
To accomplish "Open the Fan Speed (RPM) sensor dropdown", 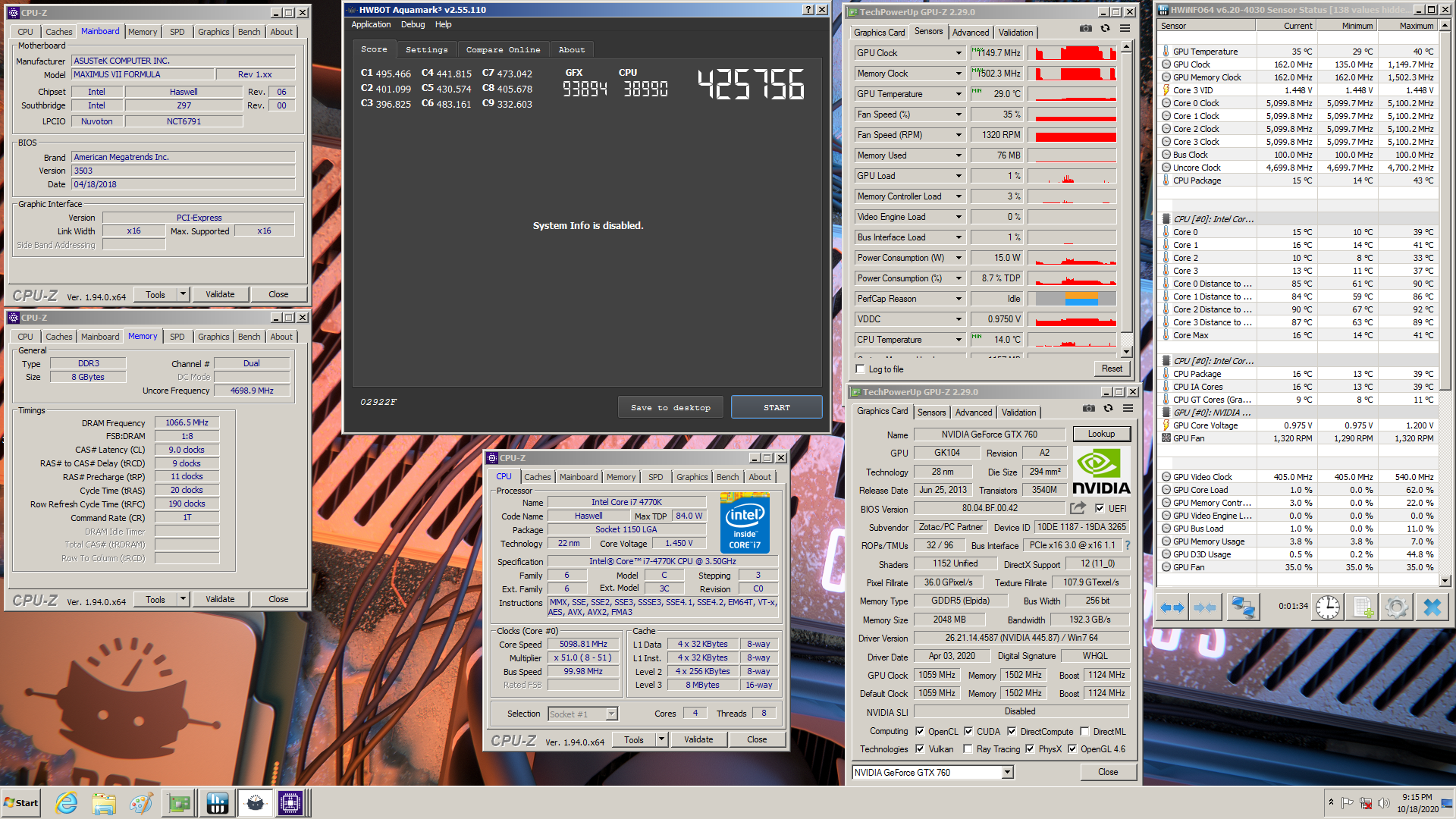I will [x=959, y=135].
